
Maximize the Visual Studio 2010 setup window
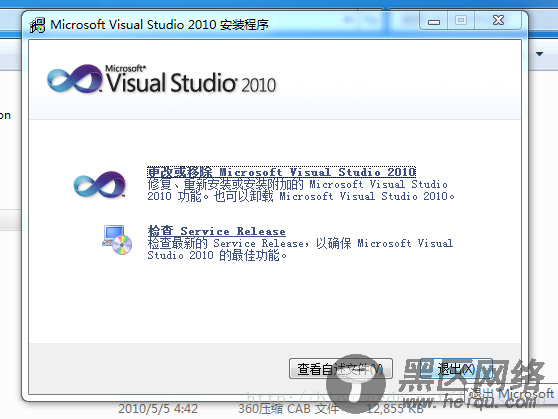(x=461, y=21)
